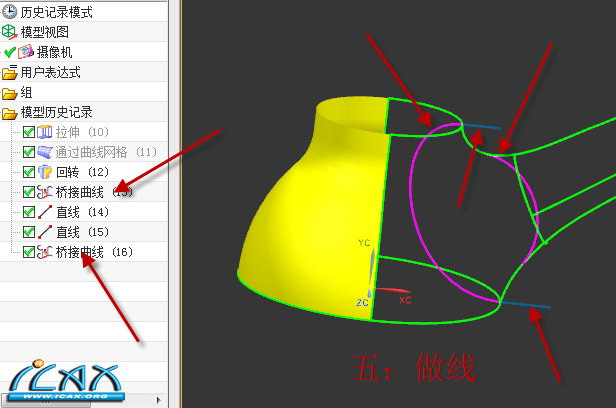The width and height of the screenshot is (616, 408).
Task: Click the 组 folder icon
Action: click(x=9, y=93)
